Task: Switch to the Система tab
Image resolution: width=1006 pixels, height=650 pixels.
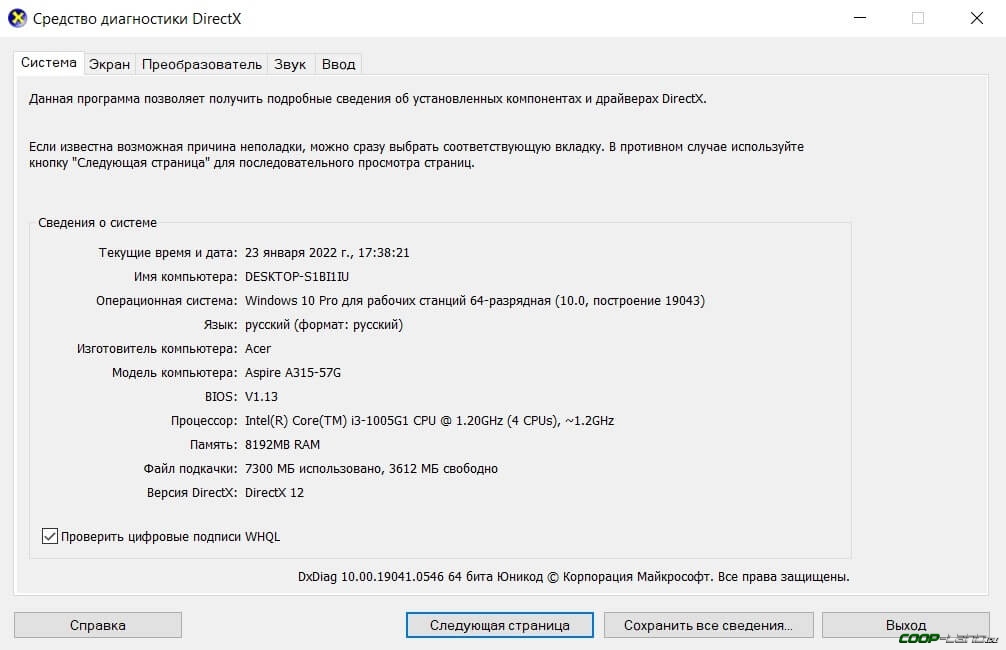Action: tap(48, 63)
